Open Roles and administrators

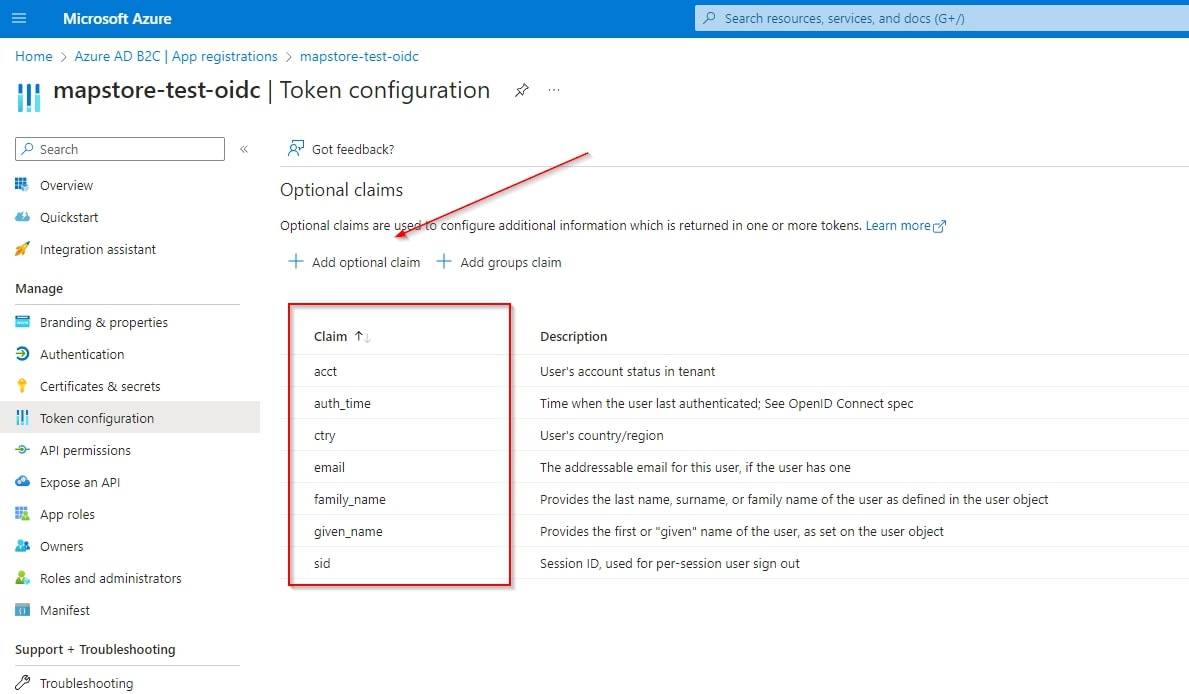pyautogui.click(x=110, y=578)
